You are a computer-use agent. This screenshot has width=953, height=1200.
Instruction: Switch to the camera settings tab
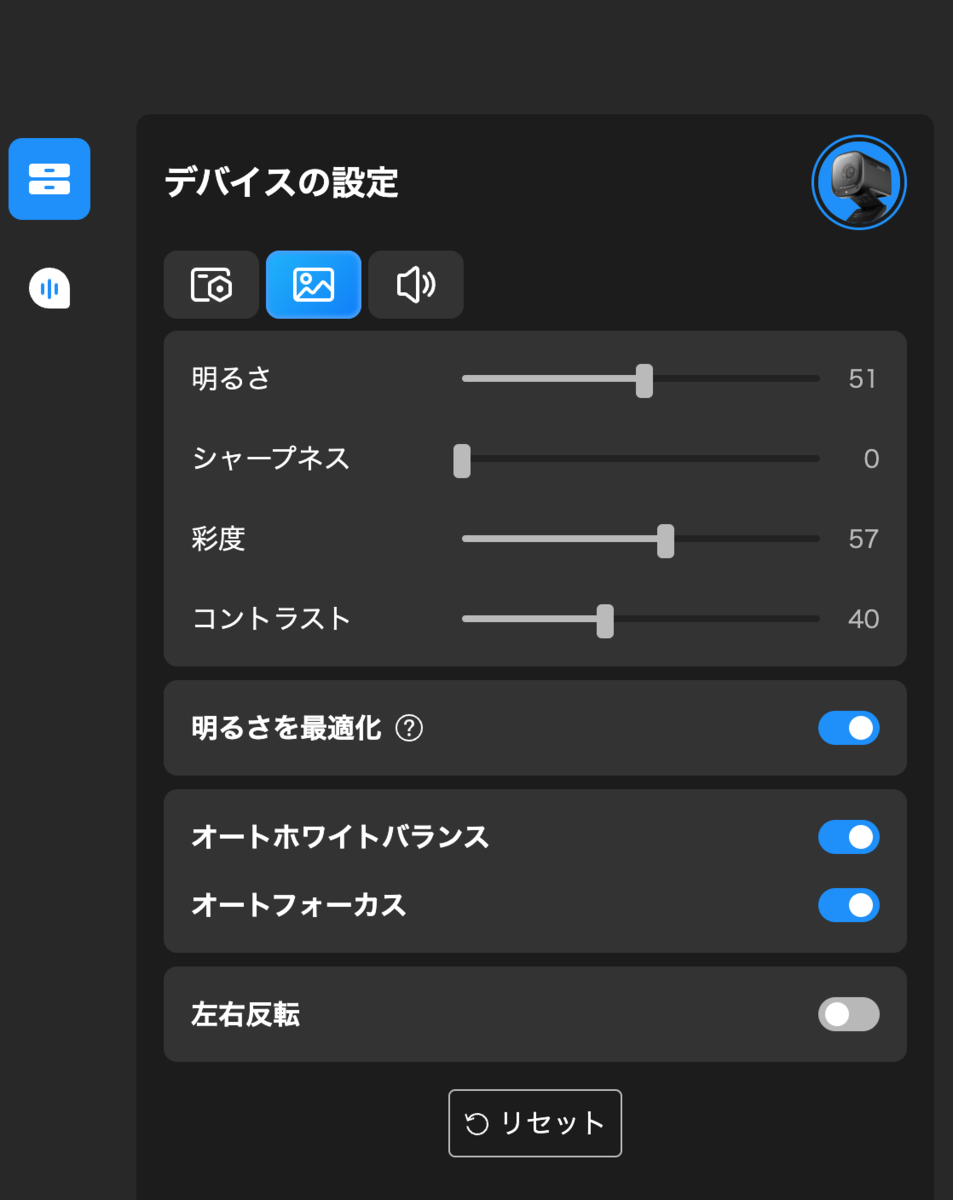click(x=211, y=285)
